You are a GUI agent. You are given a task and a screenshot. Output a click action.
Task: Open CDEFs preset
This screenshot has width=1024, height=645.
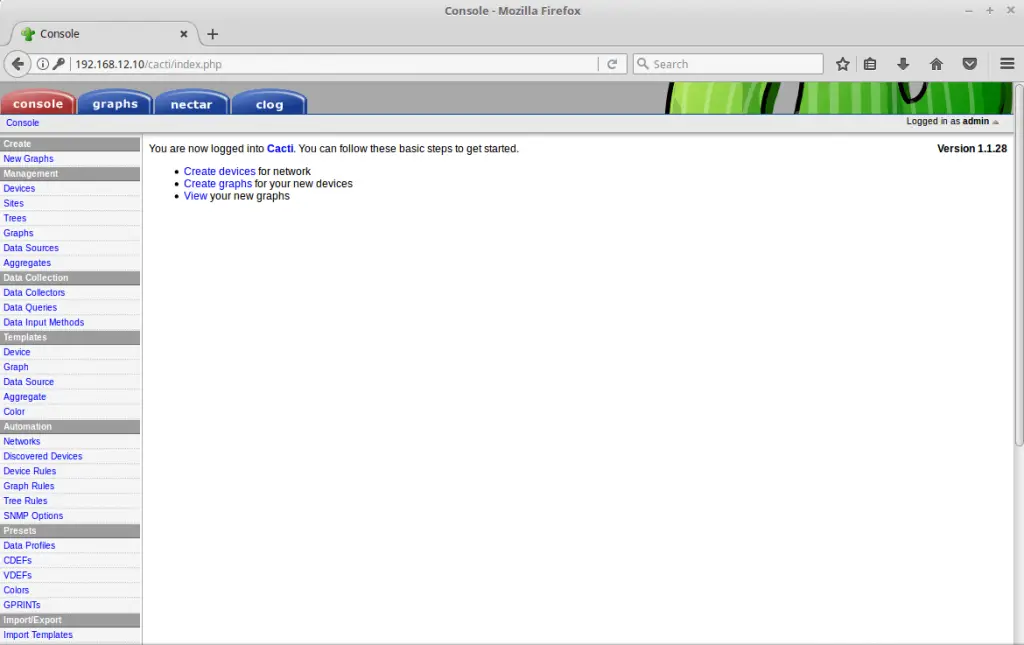(17, 561)
